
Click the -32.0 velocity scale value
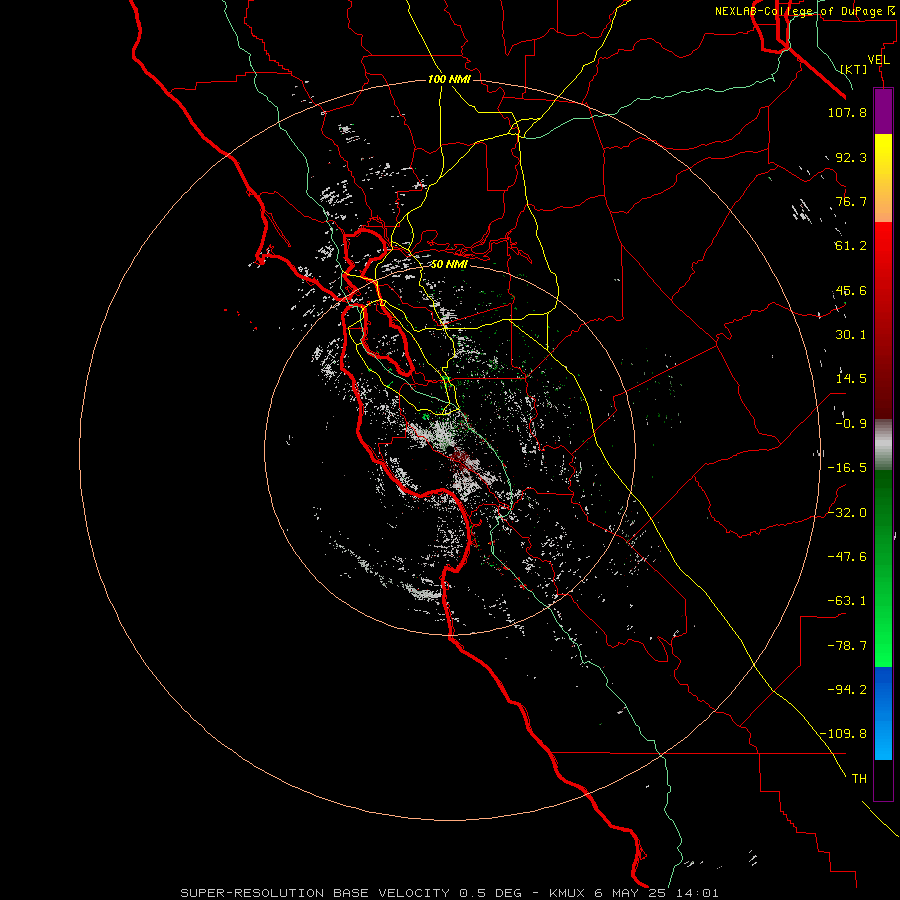847,513
